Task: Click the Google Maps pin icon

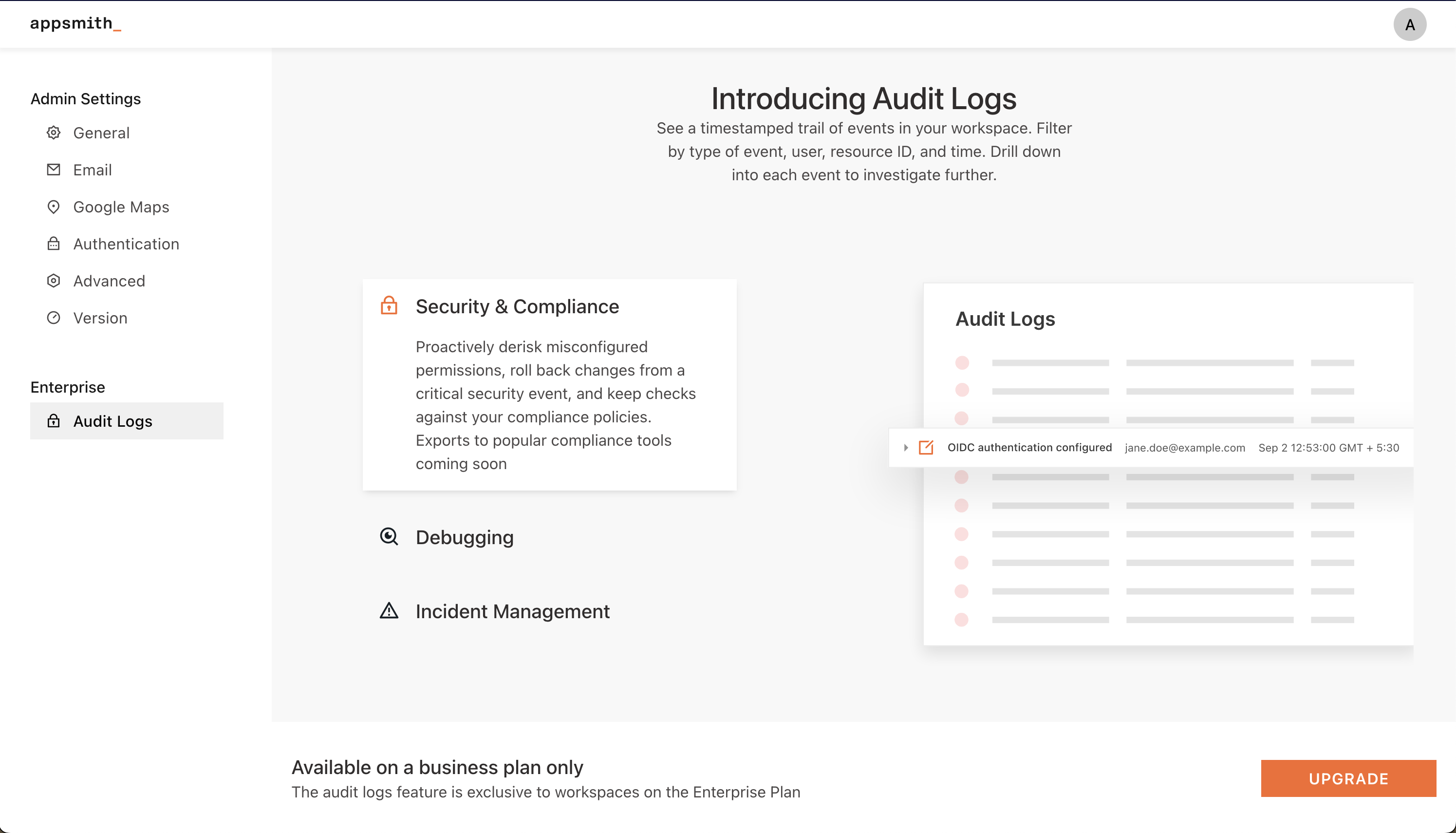Action: (53, 207)
